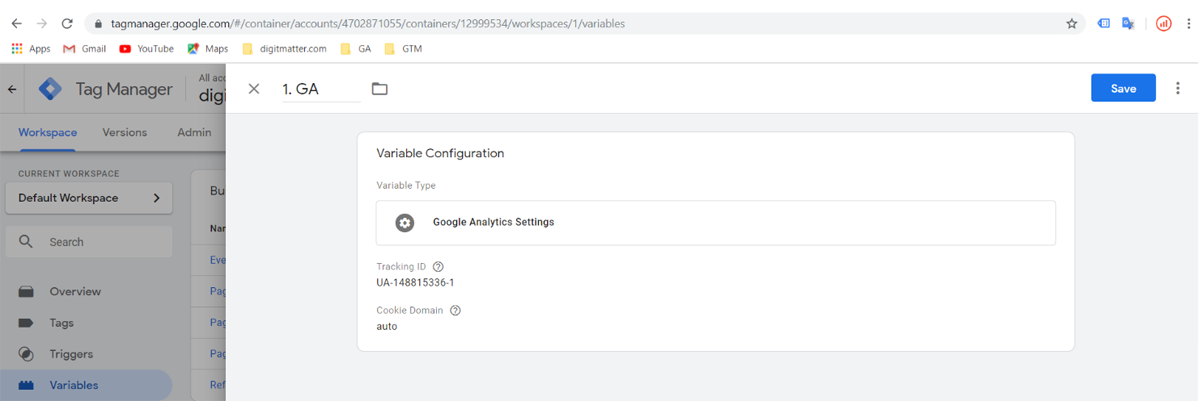Click the Tracking ID help icon
1200x401 pixels.
(438, 267)
